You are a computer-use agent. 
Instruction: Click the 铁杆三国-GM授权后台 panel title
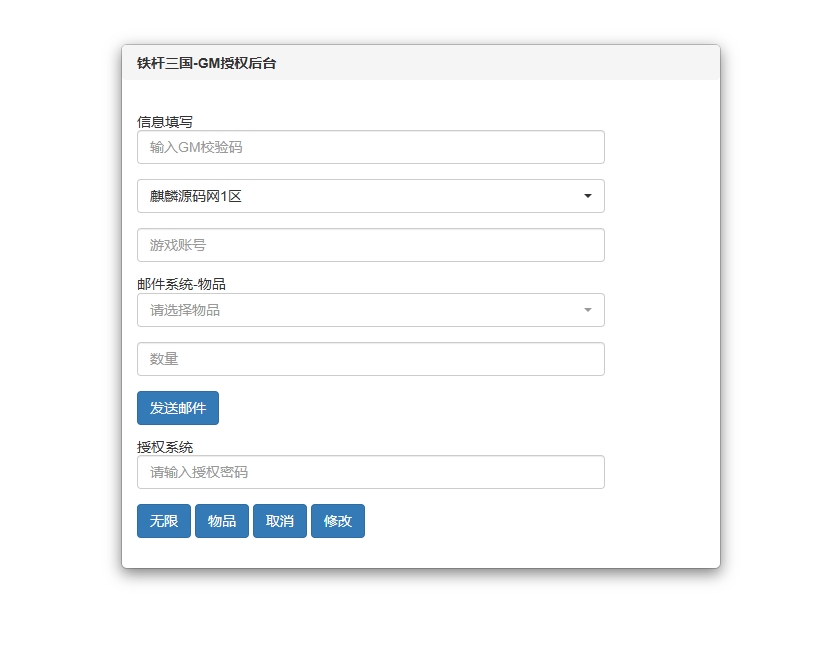[206, 63]
